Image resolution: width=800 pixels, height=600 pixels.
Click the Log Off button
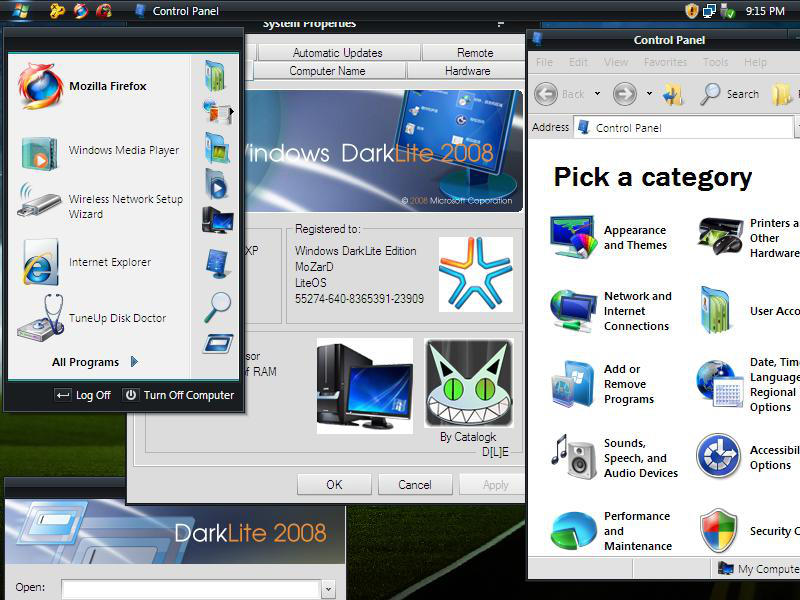pos(84,395)
